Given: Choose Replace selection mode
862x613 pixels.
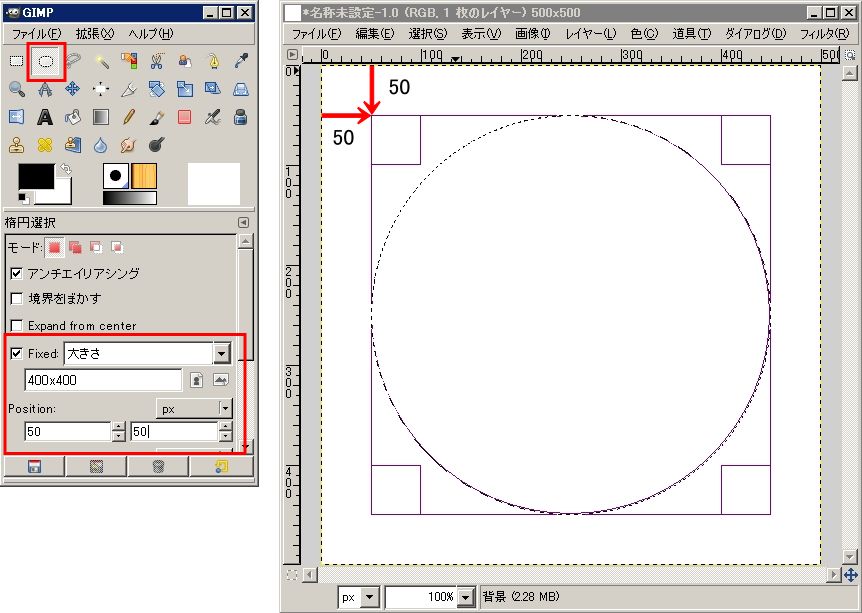Looking at the screenshot, I should click(x=54, y=247).
